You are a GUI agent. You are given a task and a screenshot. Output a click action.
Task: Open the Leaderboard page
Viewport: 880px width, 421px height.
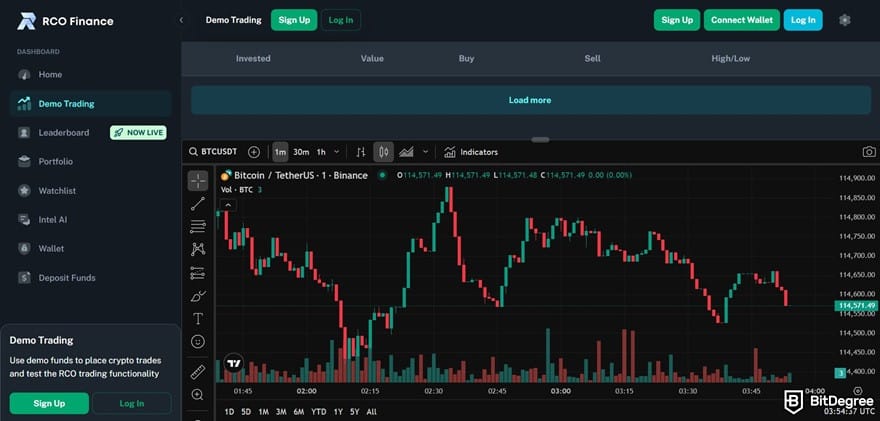pyautogui.click(x=63, y=133)
